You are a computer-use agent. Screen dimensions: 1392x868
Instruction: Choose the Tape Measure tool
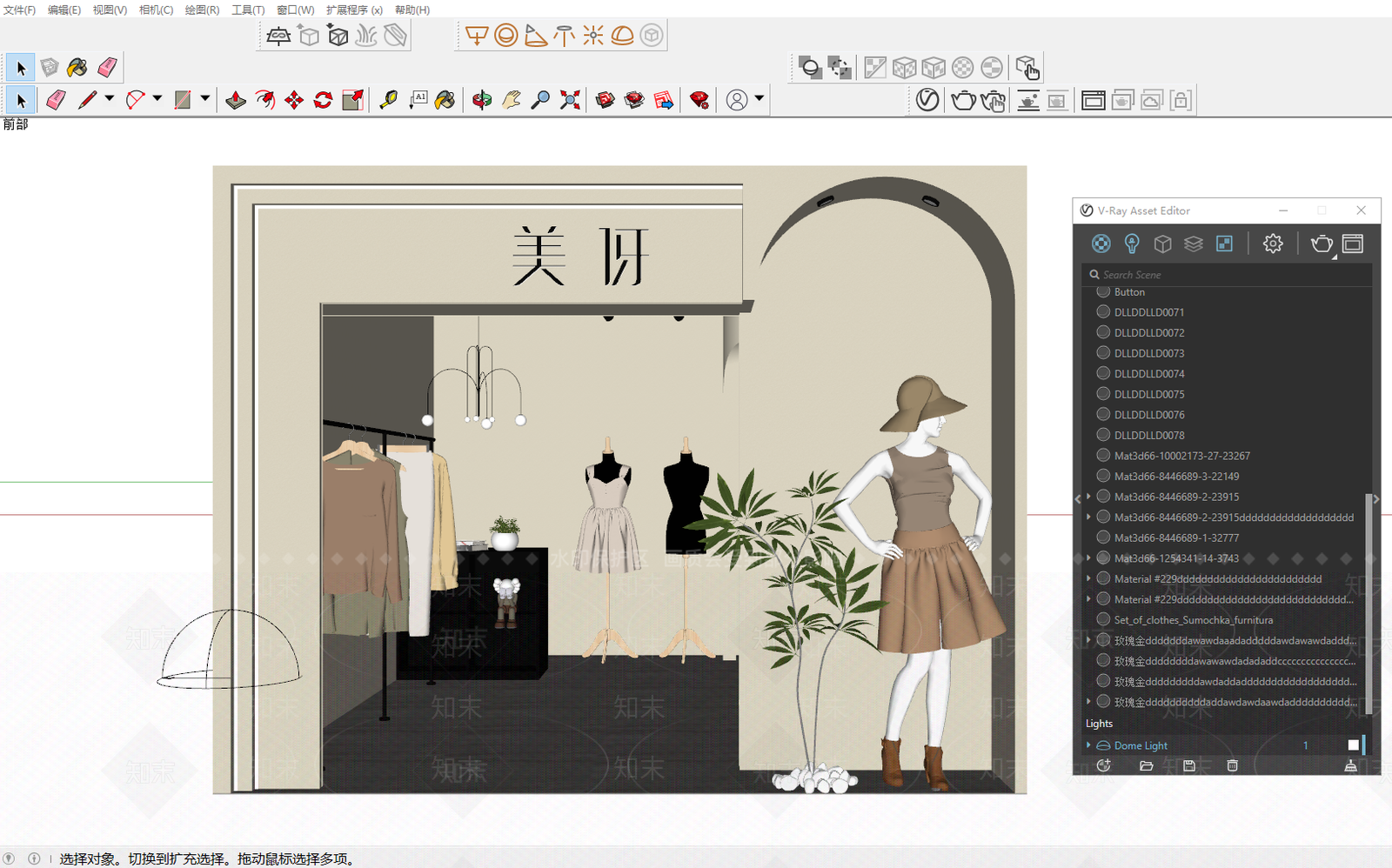(388, 100)
